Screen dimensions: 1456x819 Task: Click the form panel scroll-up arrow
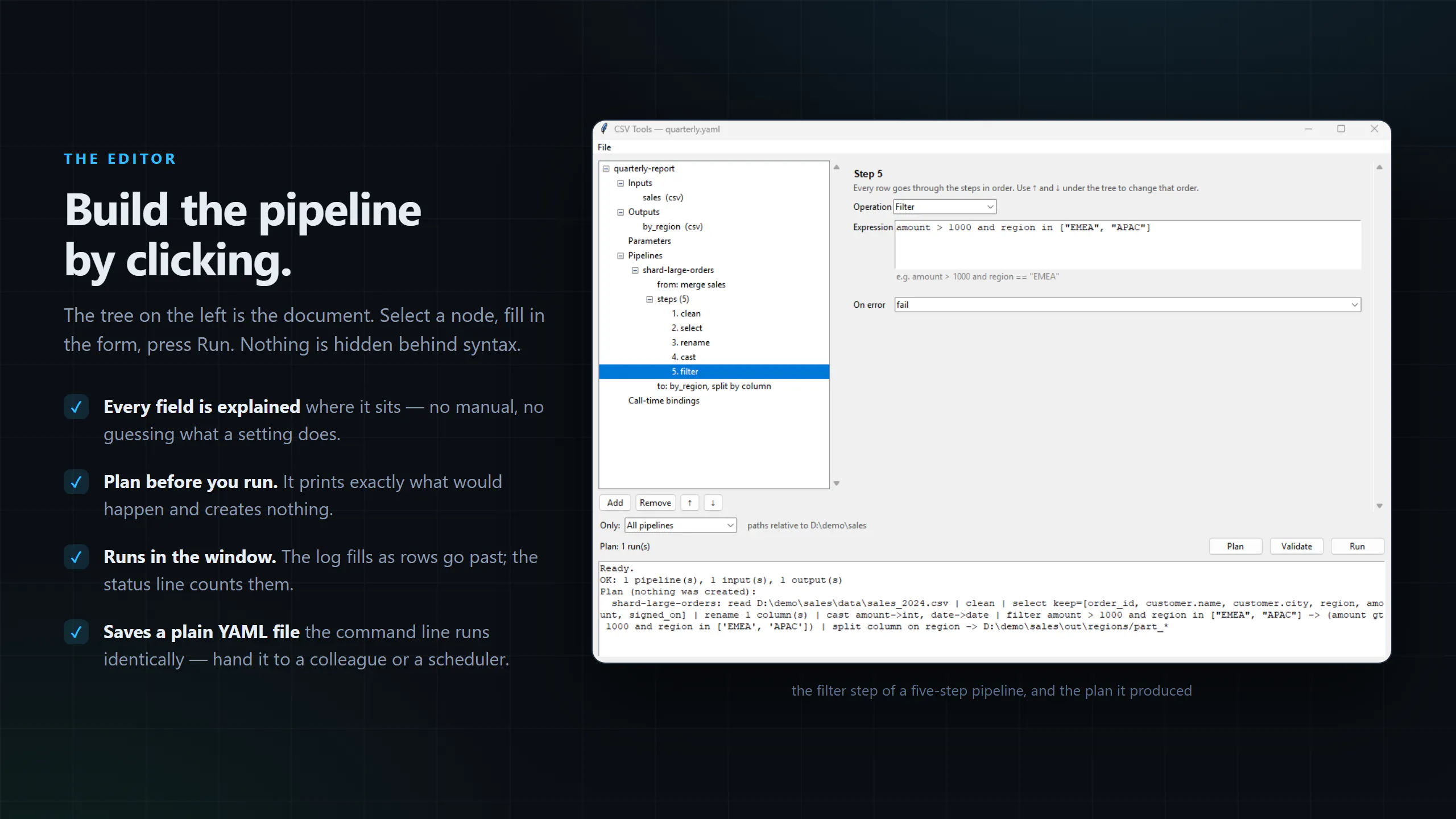tap(1379, 167)
